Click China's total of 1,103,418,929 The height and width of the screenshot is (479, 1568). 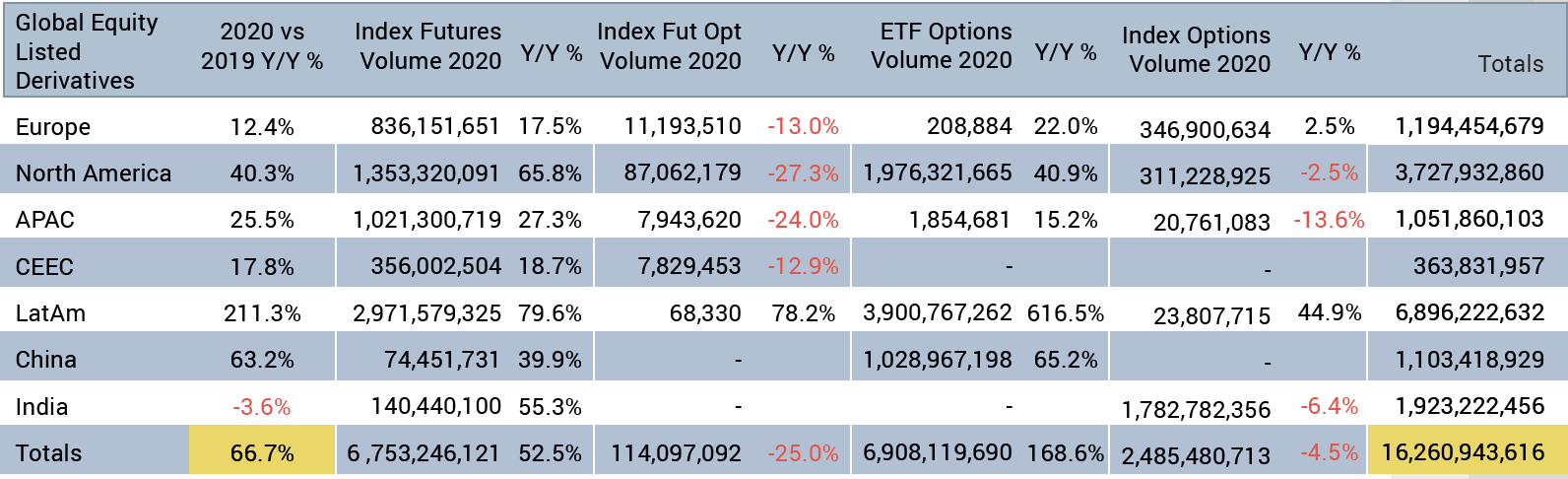point(1469,360)
